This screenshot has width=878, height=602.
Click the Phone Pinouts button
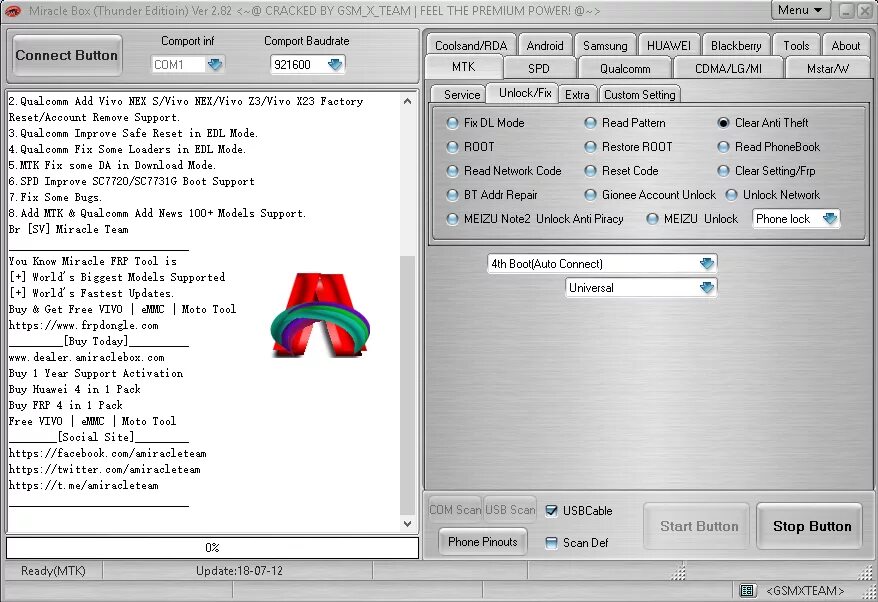tap(483, 542)
